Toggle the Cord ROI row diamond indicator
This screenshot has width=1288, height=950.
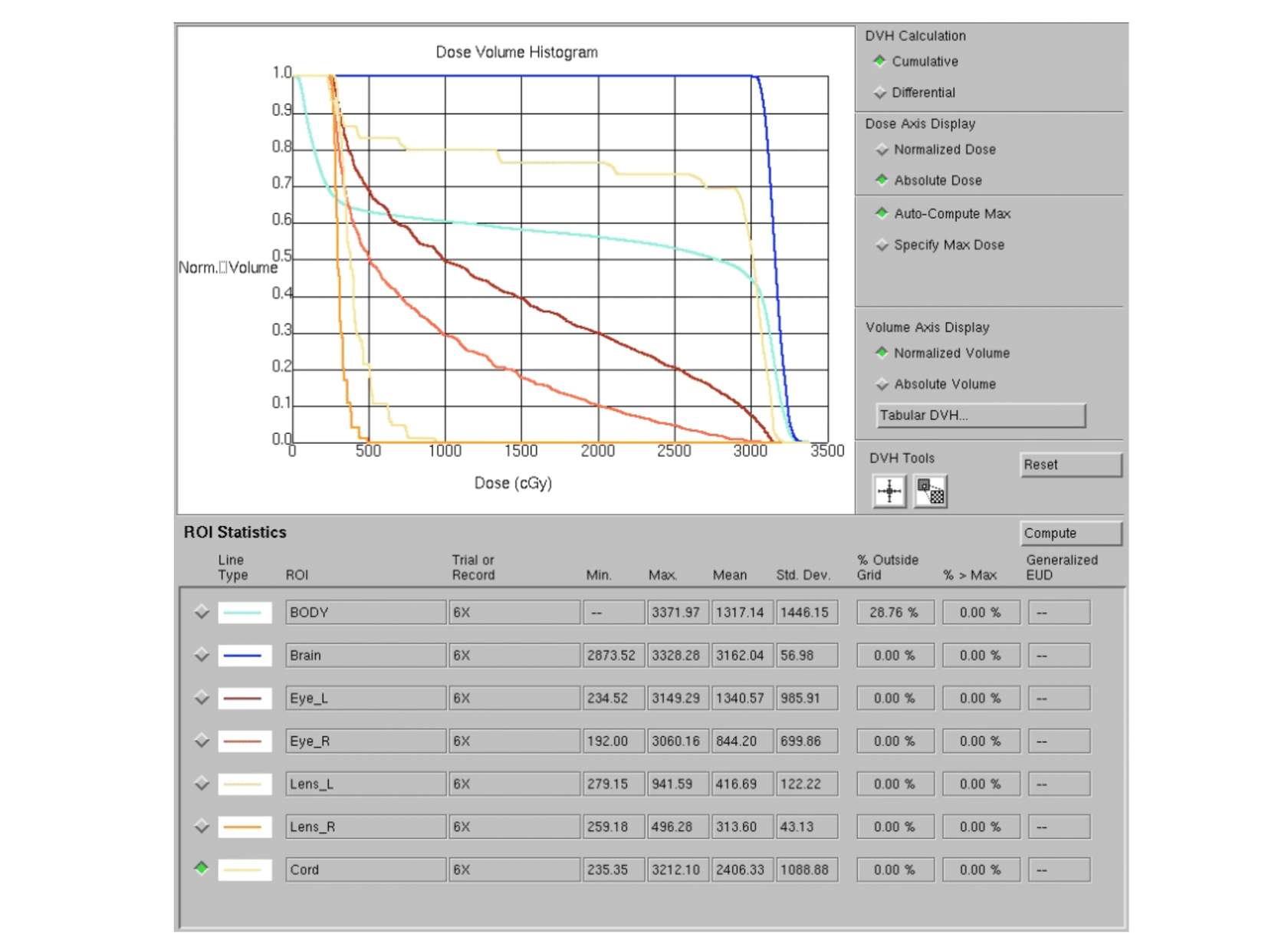(x=202, y=869)
